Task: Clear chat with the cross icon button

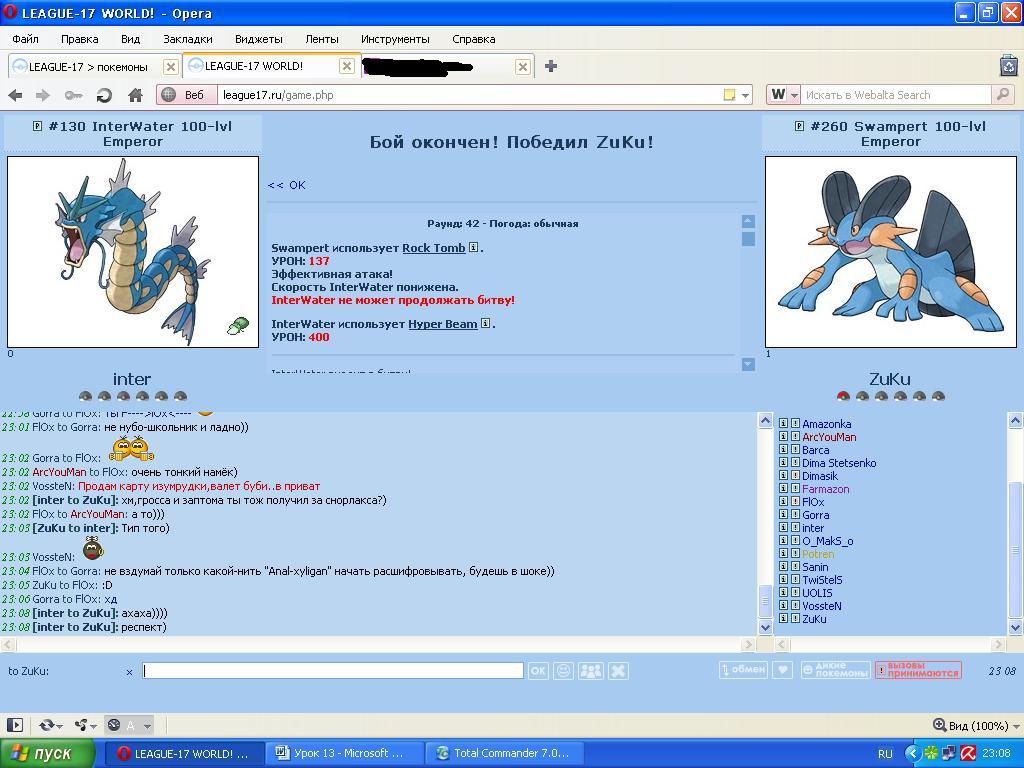Action: coord(618,671)
